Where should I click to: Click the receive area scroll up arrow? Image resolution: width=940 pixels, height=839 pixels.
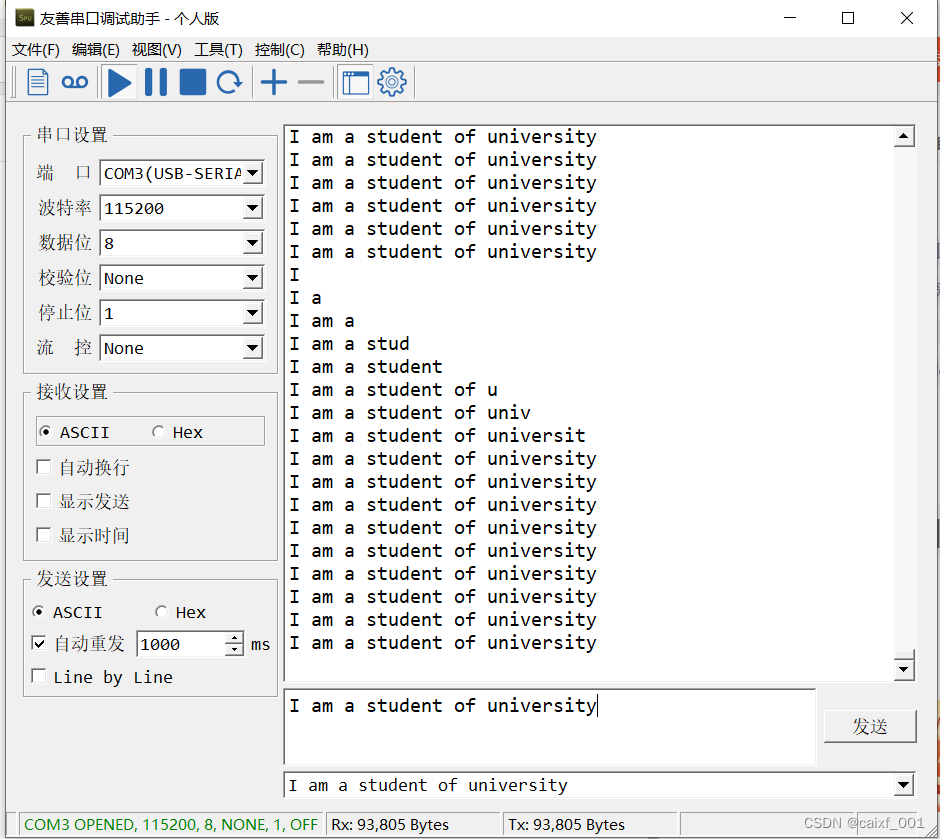(x=903, y=137)
